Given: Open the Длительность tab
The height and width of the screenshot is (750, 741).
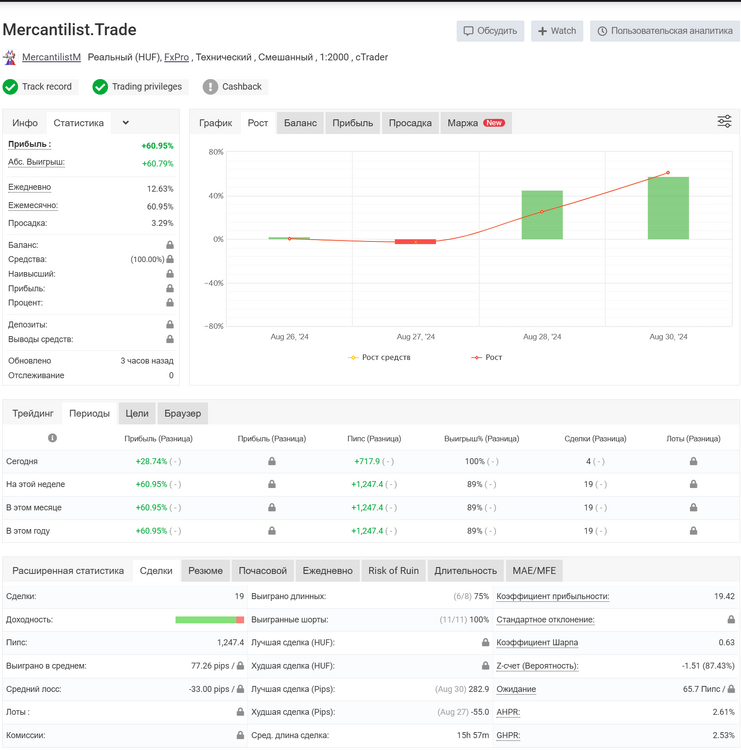Looking at the screenshot, I should coord(465,571).
